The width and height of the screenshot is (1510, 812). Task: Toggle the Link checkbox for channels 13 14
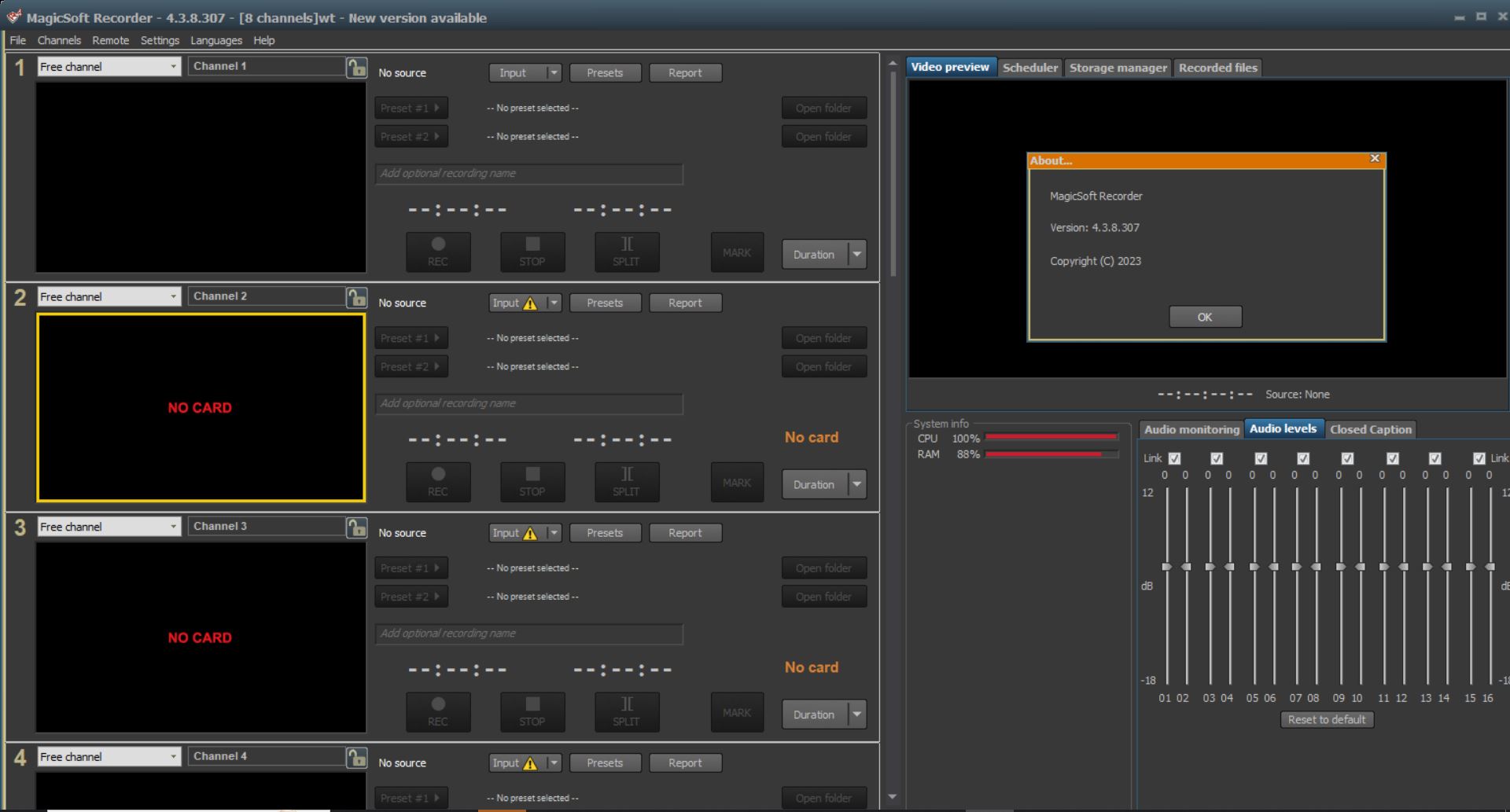(x=1435, y=458)
